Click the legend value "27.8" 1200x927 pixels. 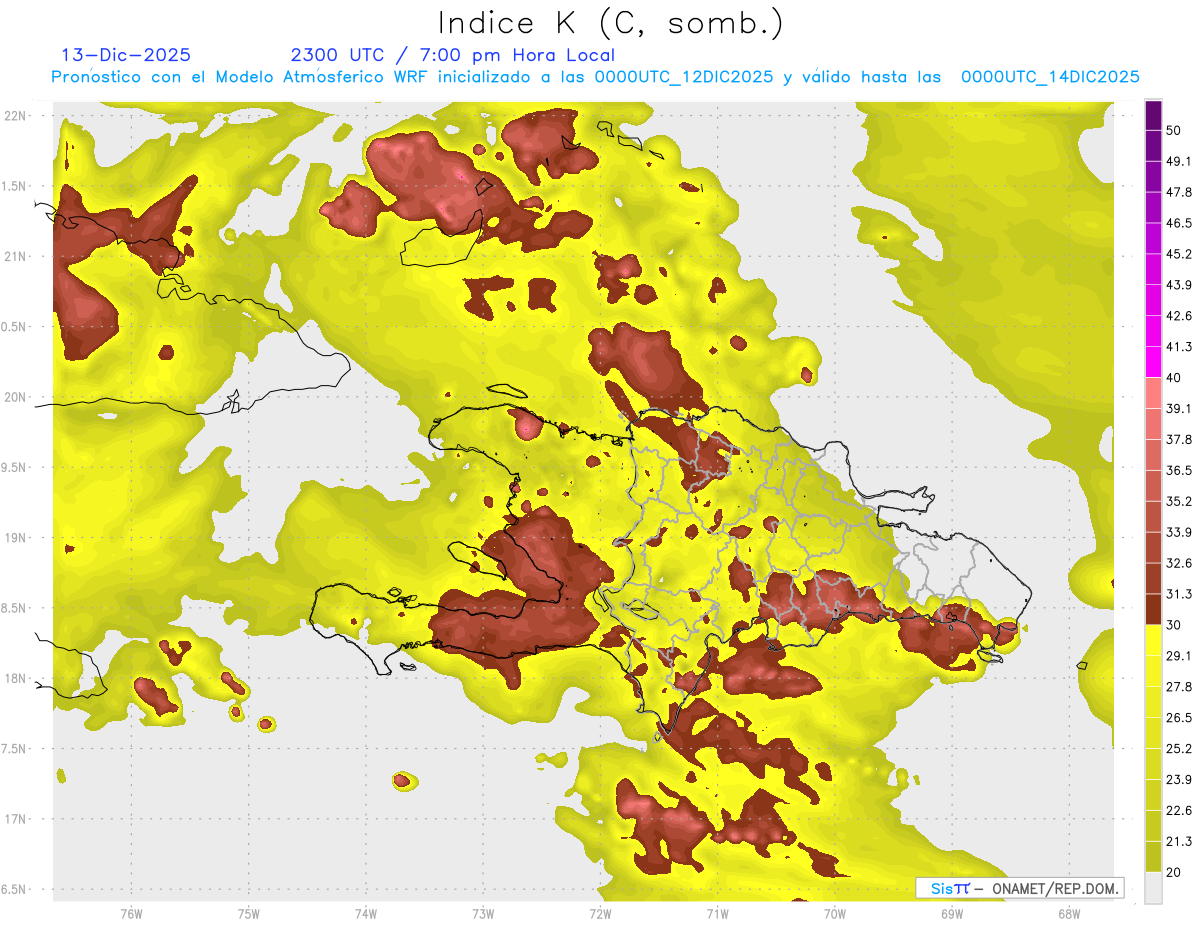tap(1179, 687)
